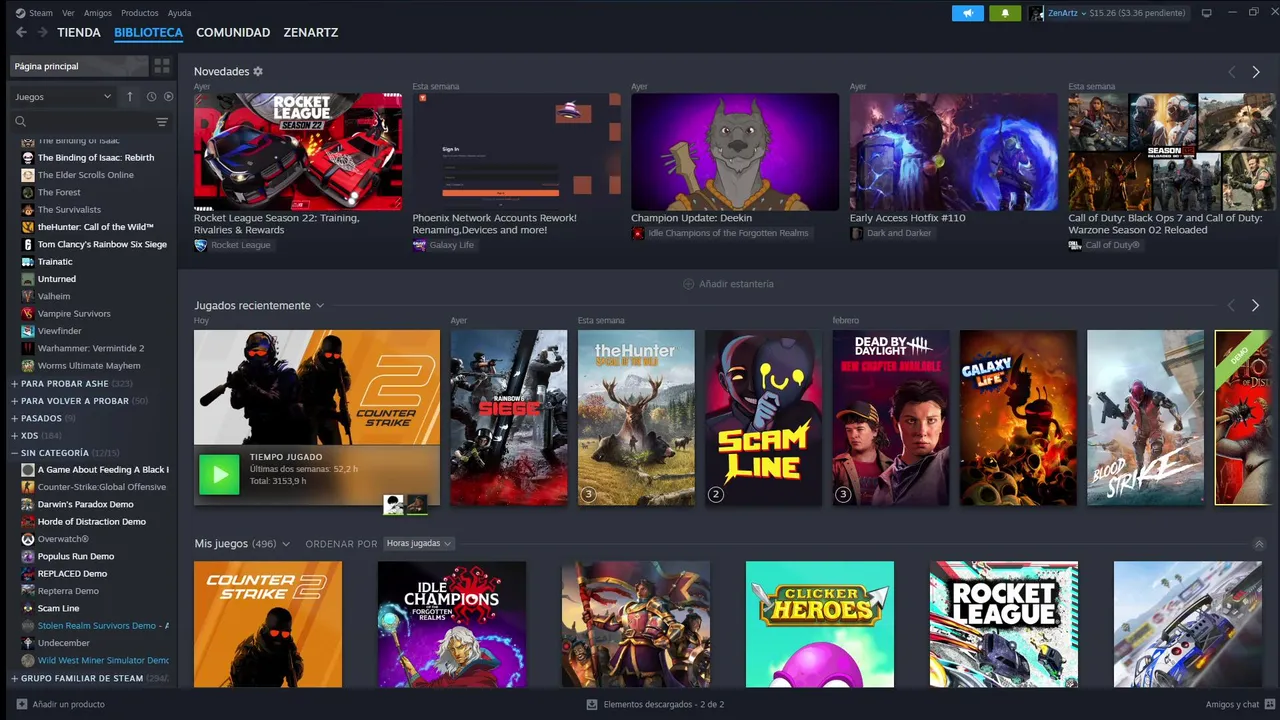Open Clicker Heroes cover in Mis juegos
Viewport: 1280px width, 720px height.
coord(820,624)
